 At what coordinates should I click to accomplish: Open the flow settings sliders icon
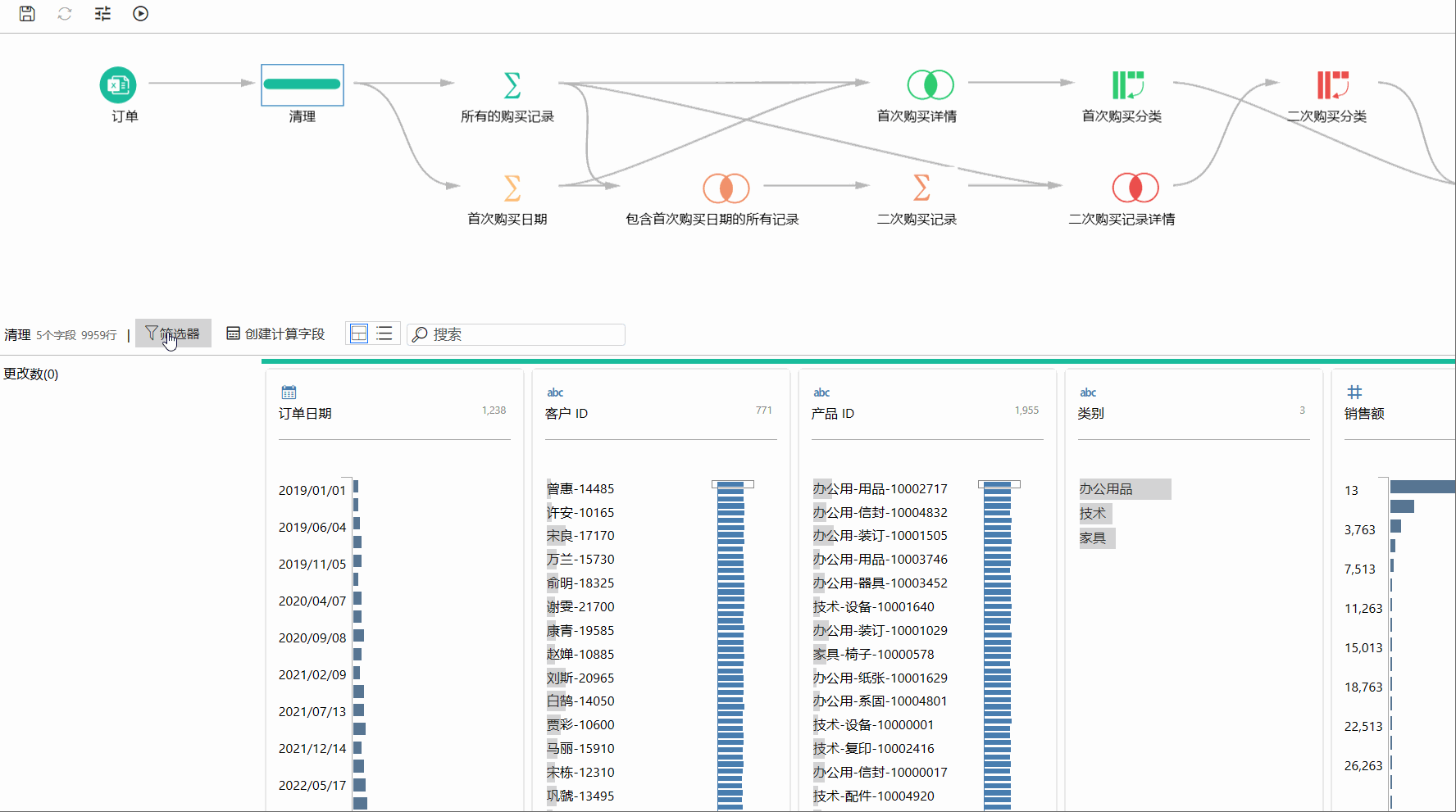[102, 13]
